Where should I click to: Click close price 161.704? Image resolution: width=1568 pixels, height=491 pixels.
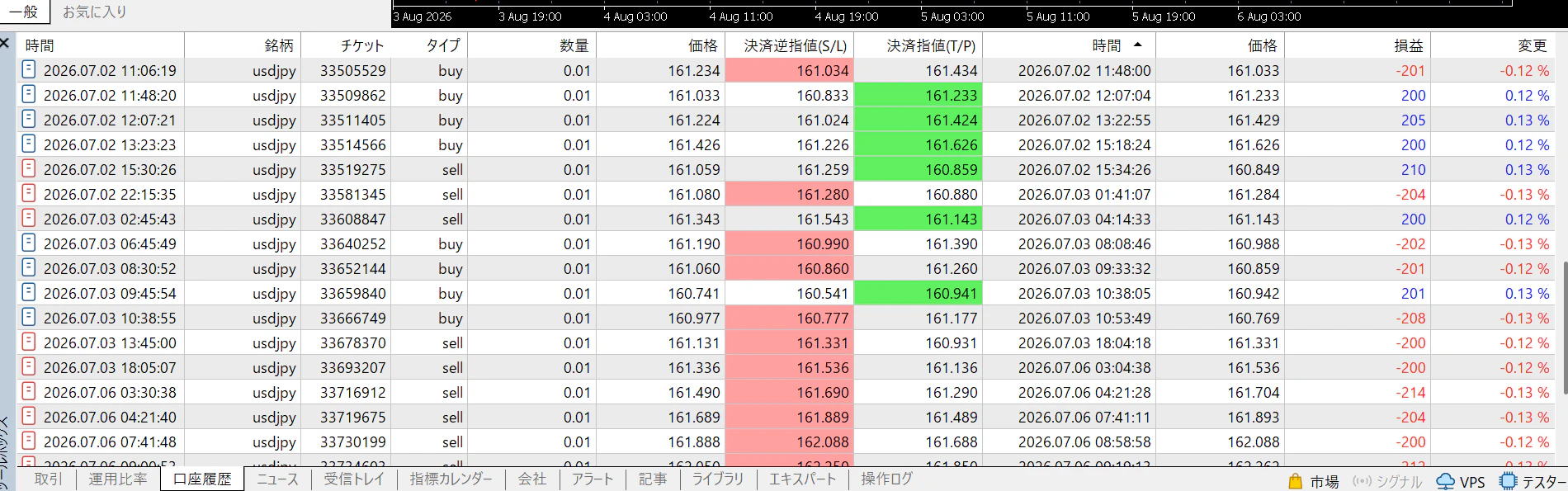tap(1253, 392)
